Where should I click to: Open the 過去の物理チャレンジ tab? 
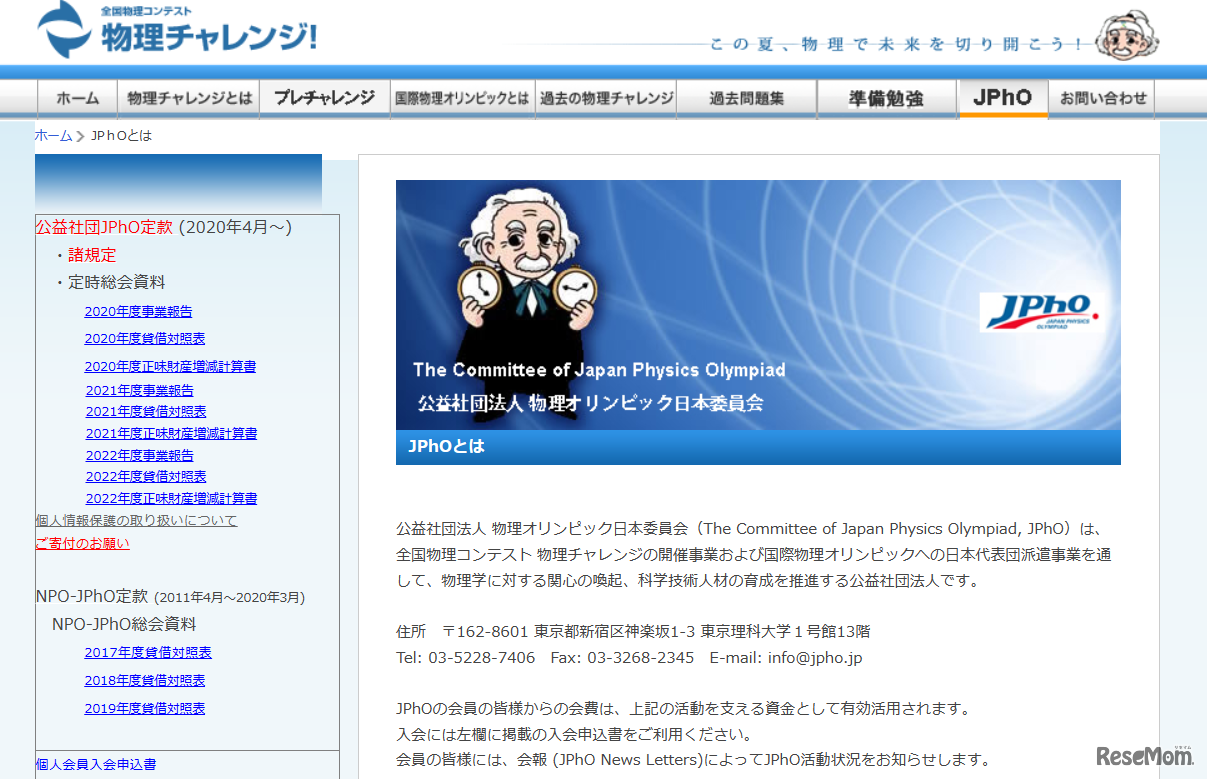tap(606, 98)
